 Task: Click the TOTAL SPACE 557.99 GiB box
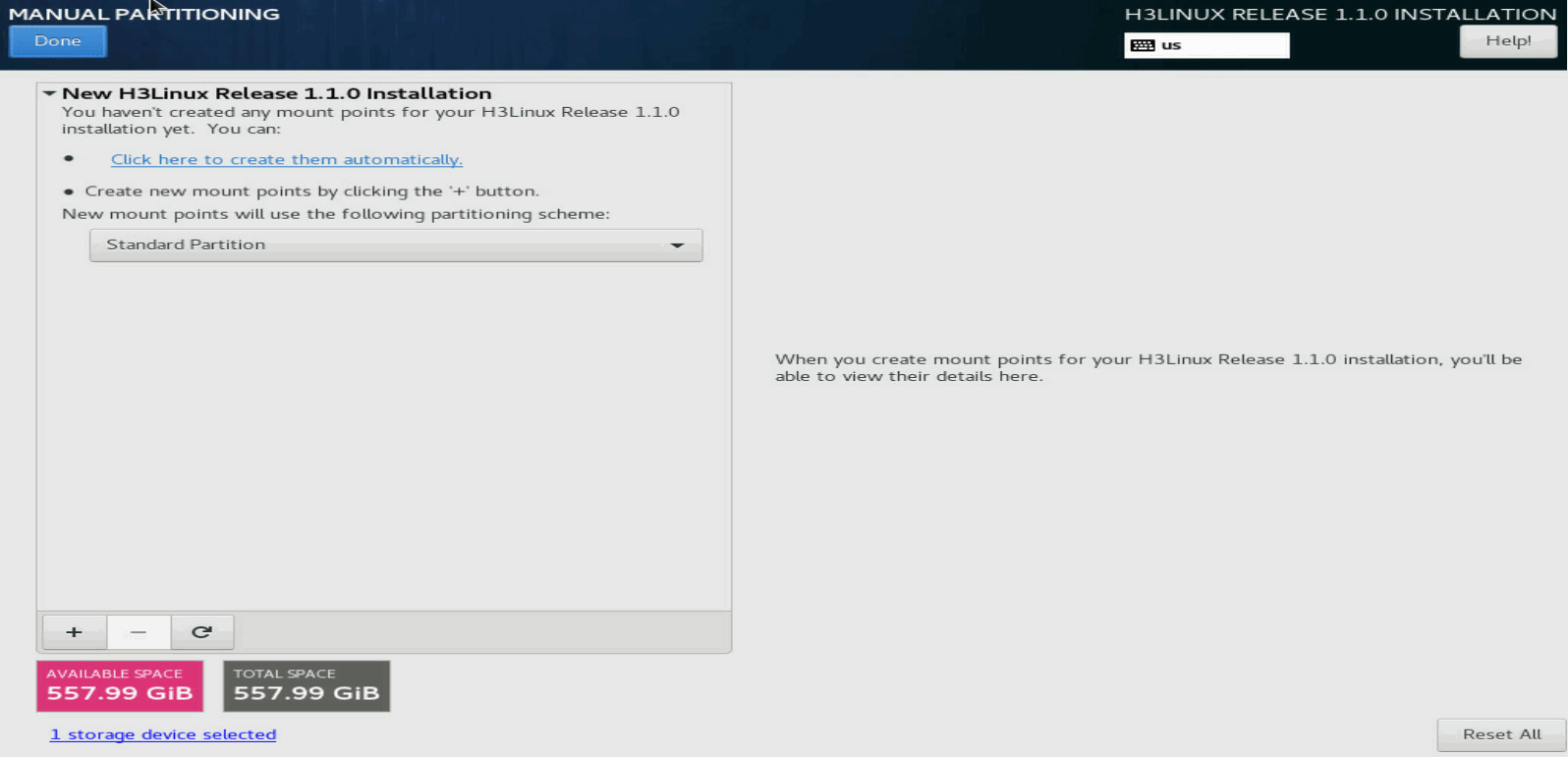click(307, 685)
